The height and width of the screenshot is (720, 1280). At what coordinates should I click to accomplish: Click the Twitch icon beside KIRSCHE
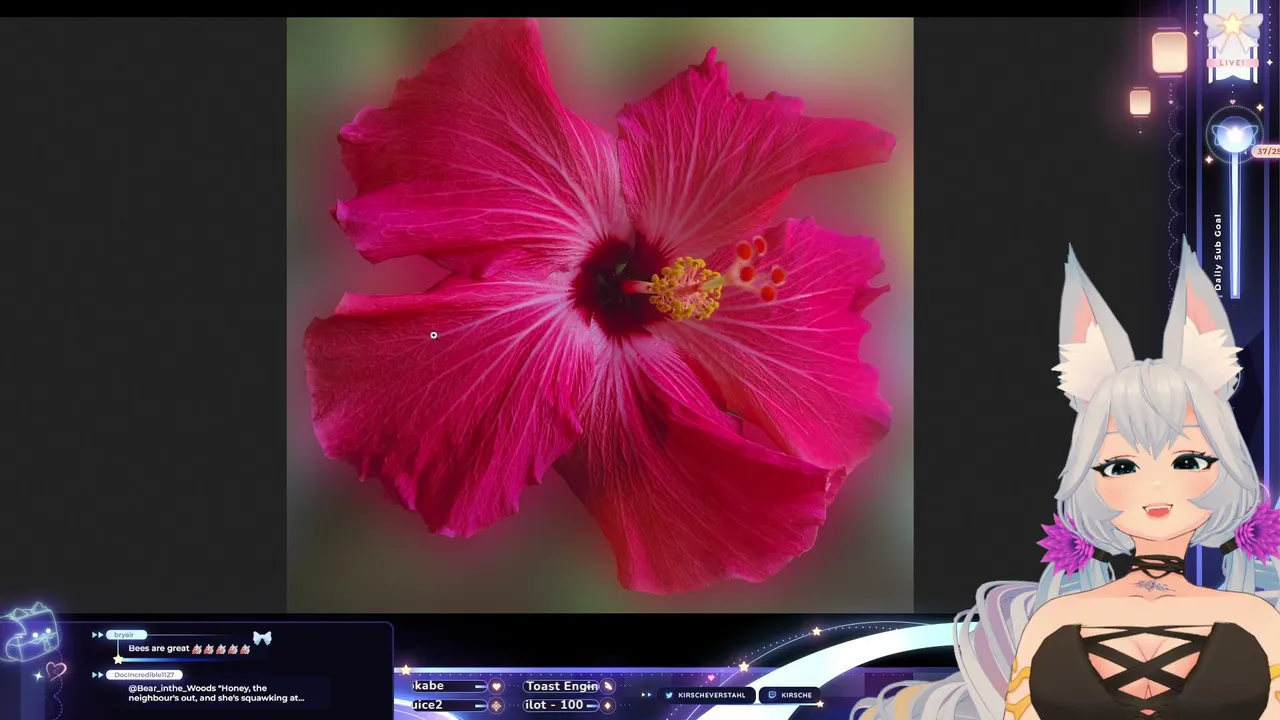[772, 695]
